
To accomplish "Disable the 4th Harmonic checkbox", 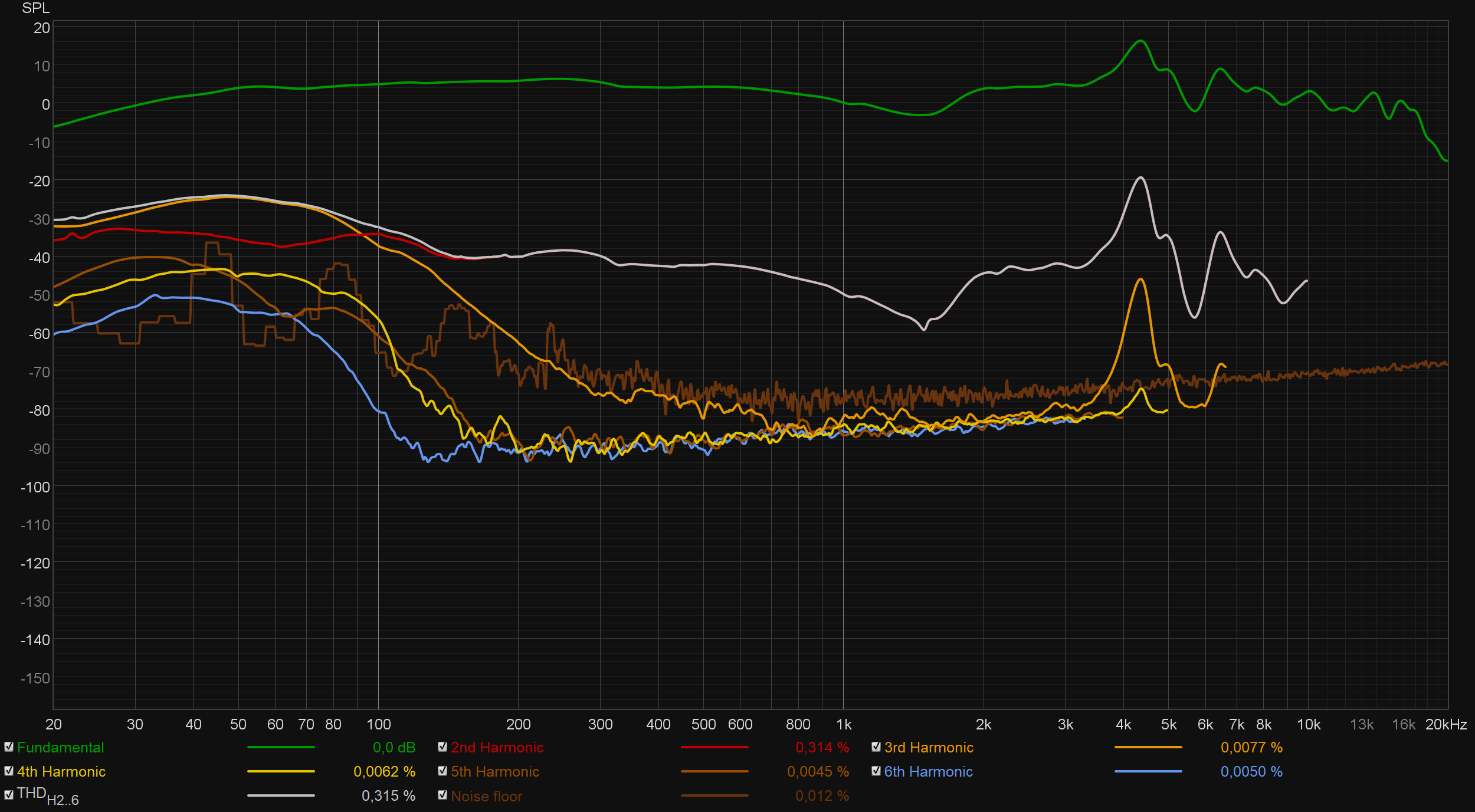I will coord(9,771).
